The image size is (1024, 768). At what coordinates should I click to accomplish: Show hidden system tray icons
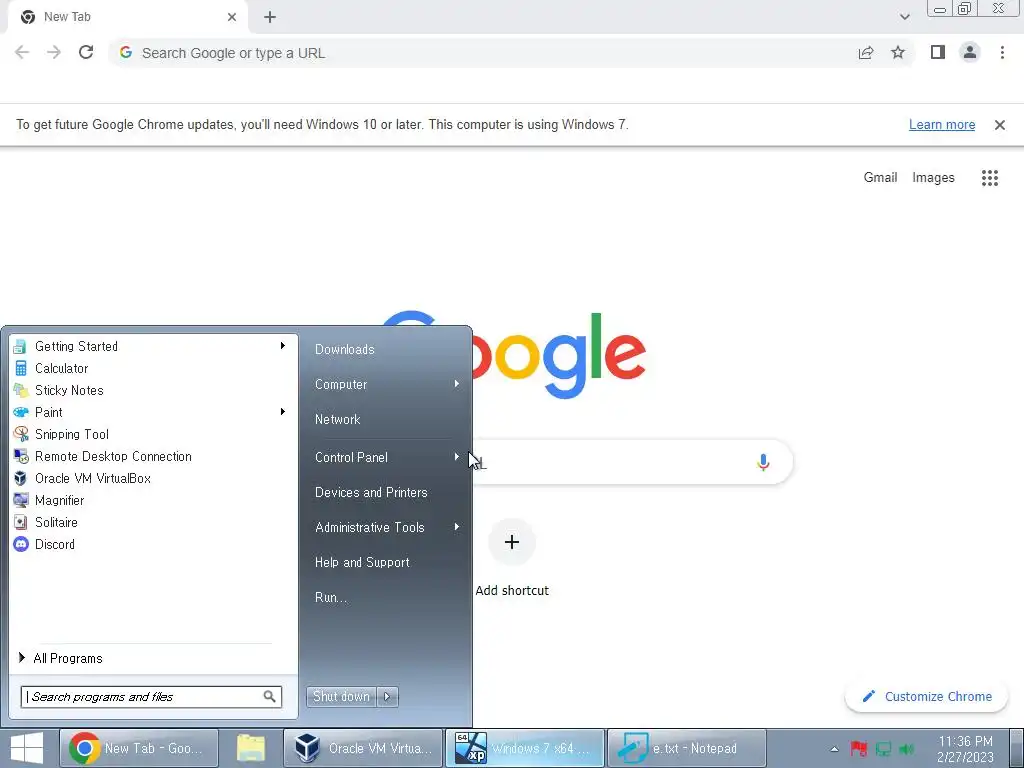tap(834, 749)
